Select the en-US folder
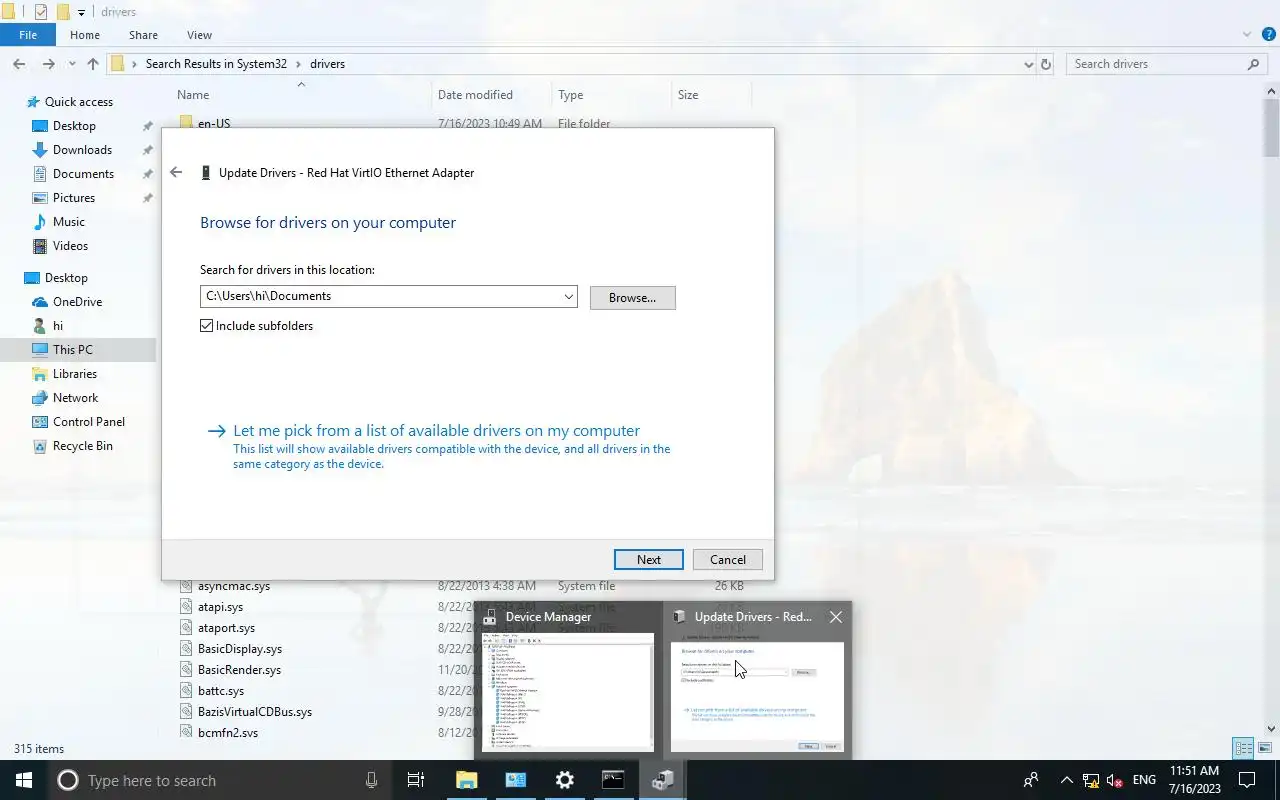Image resolution: width=1280 pixels, height=800 pixels. pyautogui.click(x=213, y=123)
